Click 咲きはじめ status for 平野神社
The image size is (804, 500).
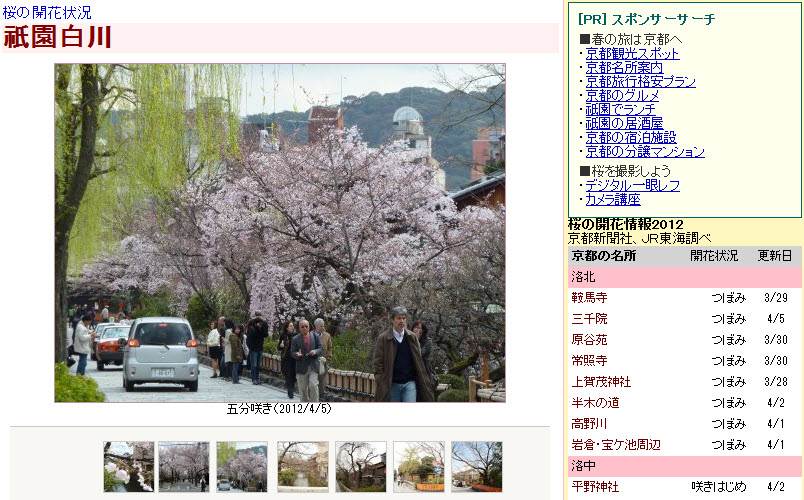pyautogui.click(x=718, y=487)
